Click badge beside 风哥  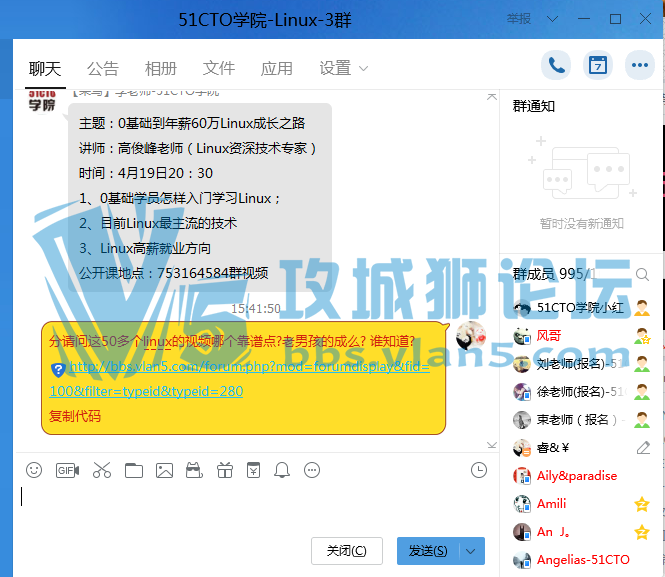642,336
